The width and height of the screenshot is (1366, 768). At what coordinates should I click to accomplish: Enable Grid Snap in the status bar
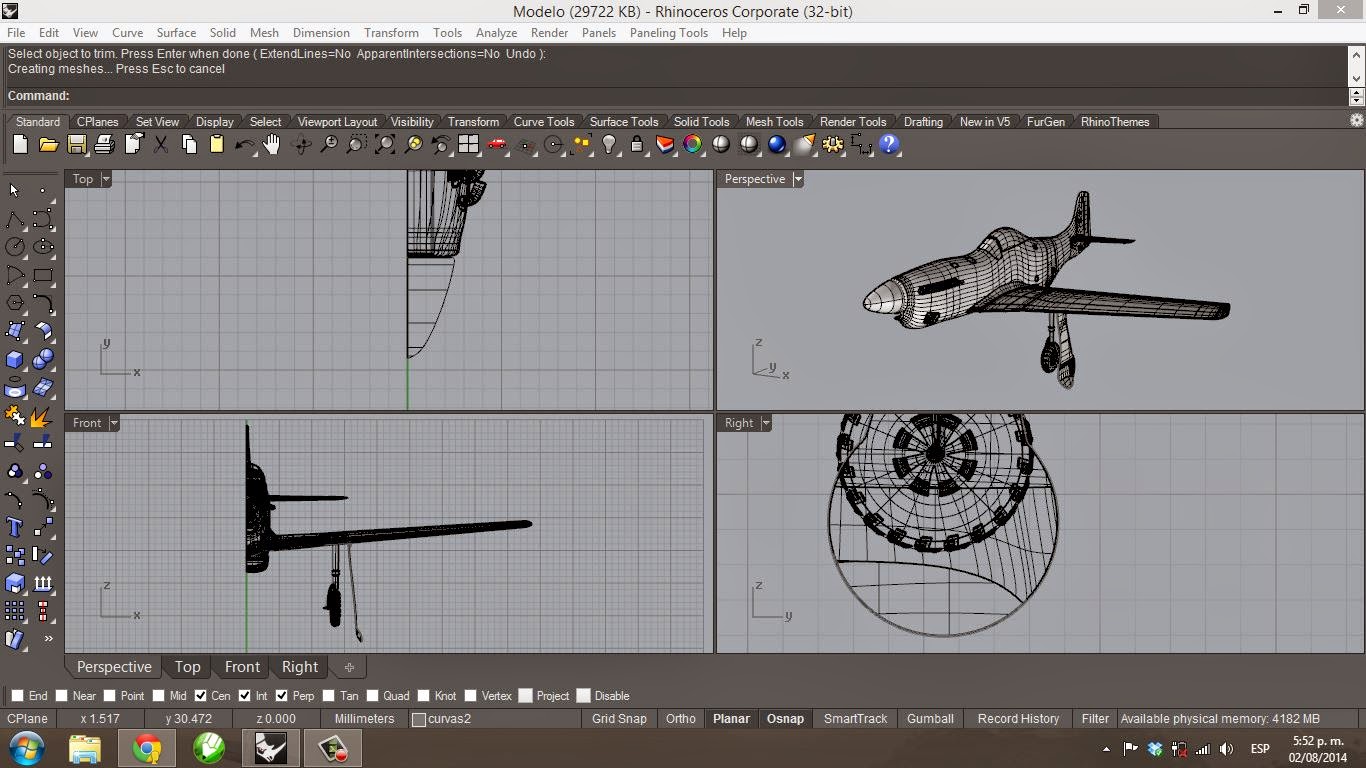point(619,718)
